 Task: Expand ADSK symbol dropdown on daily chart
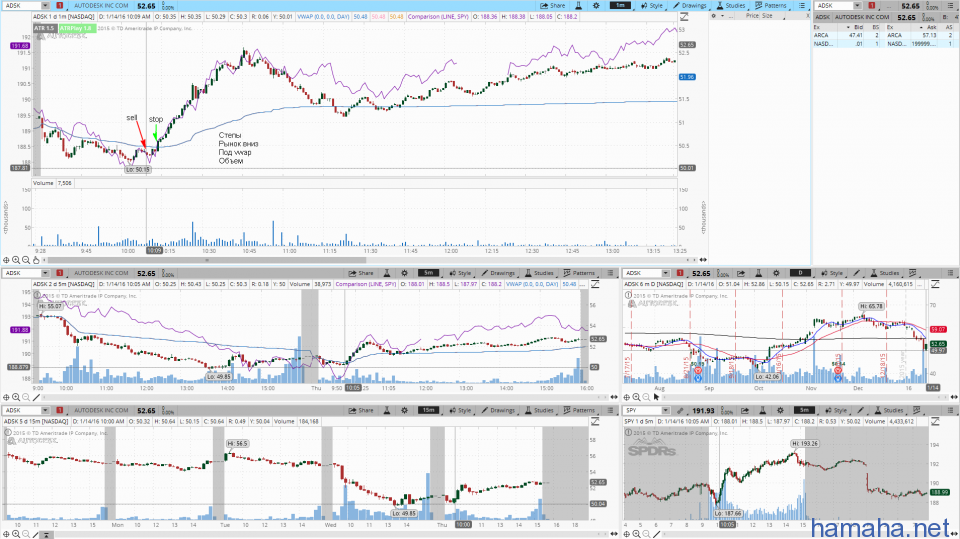(666, 273)
